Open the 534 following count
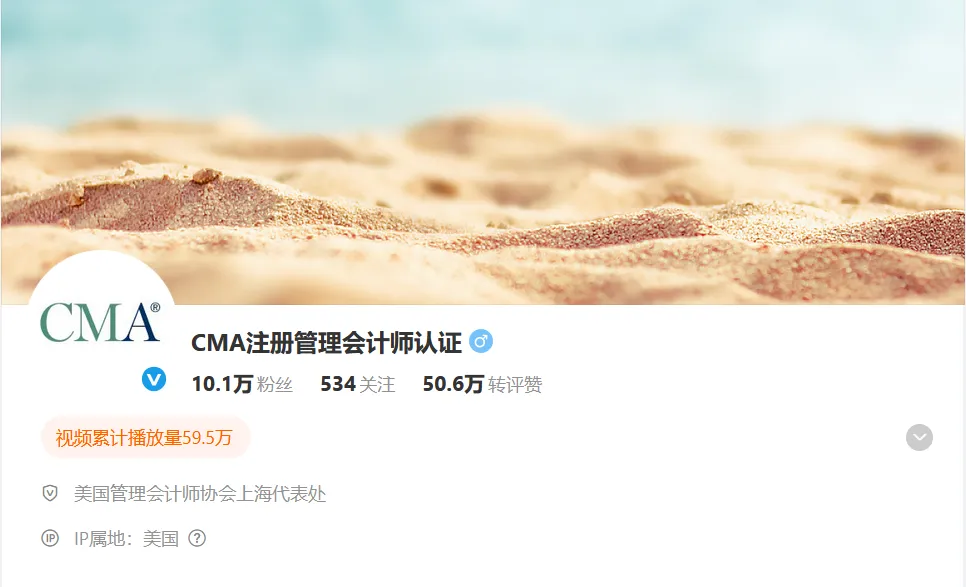Screen dimensions: 966x587 pyautogui.click(x=338, y=384)
